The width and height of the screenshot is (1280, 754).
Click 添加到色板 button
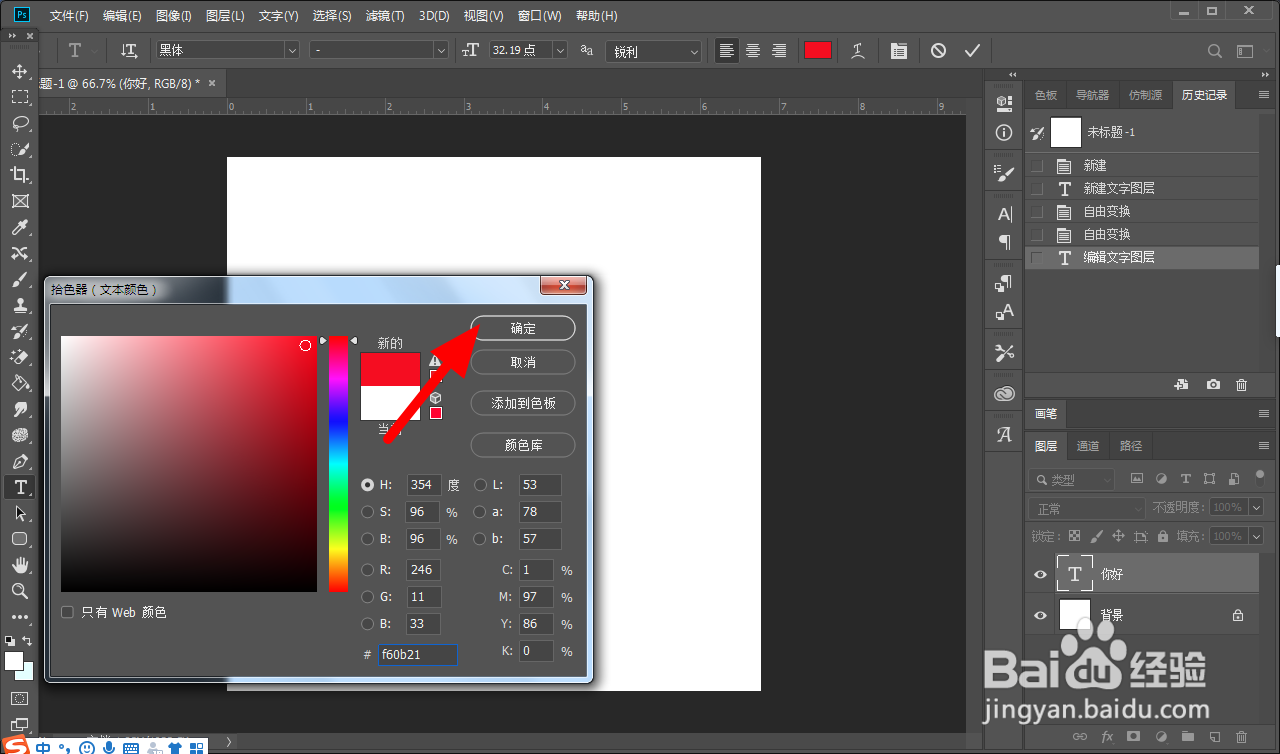coord(523,403)
